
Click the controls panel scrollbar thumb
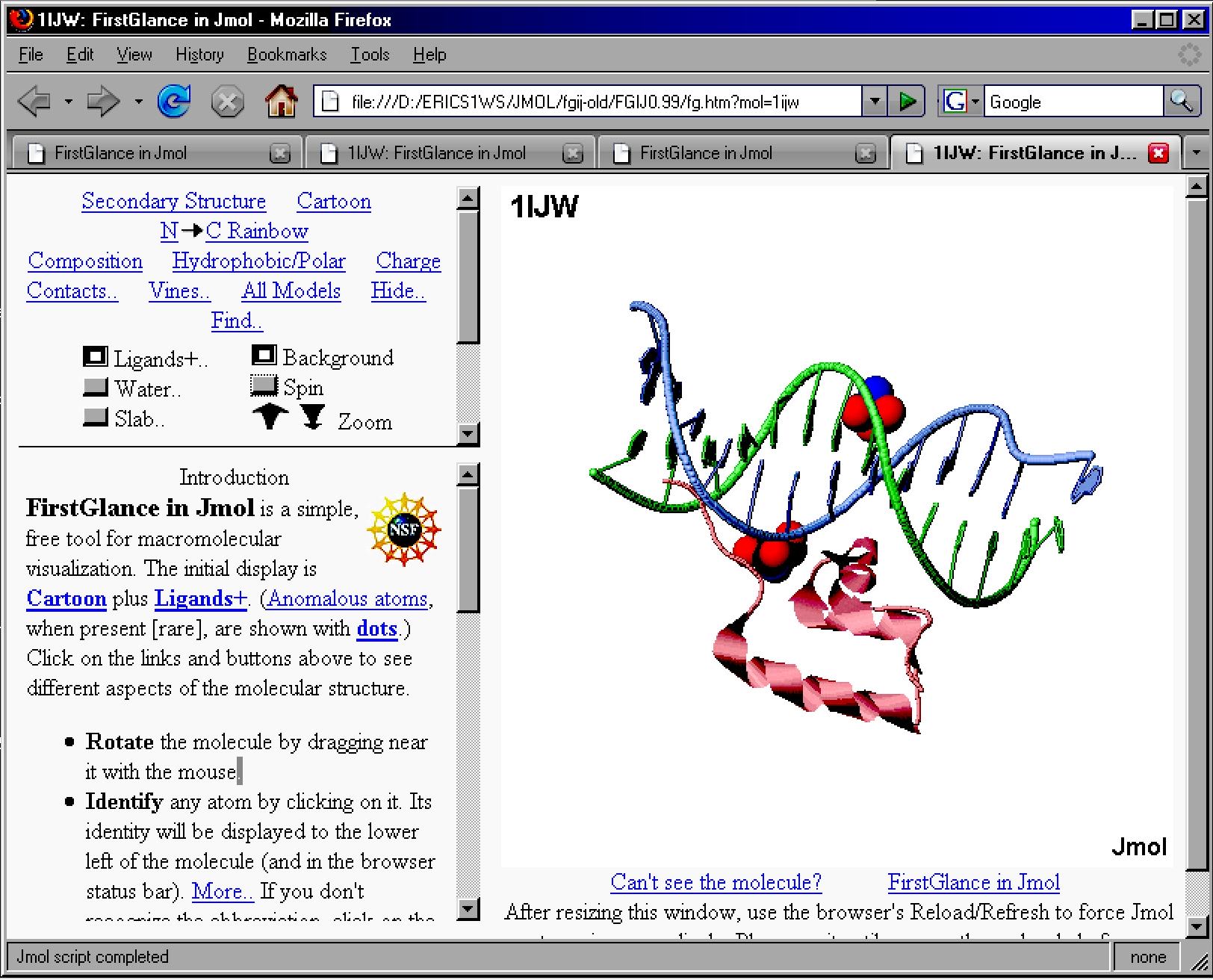click(468, 277)
